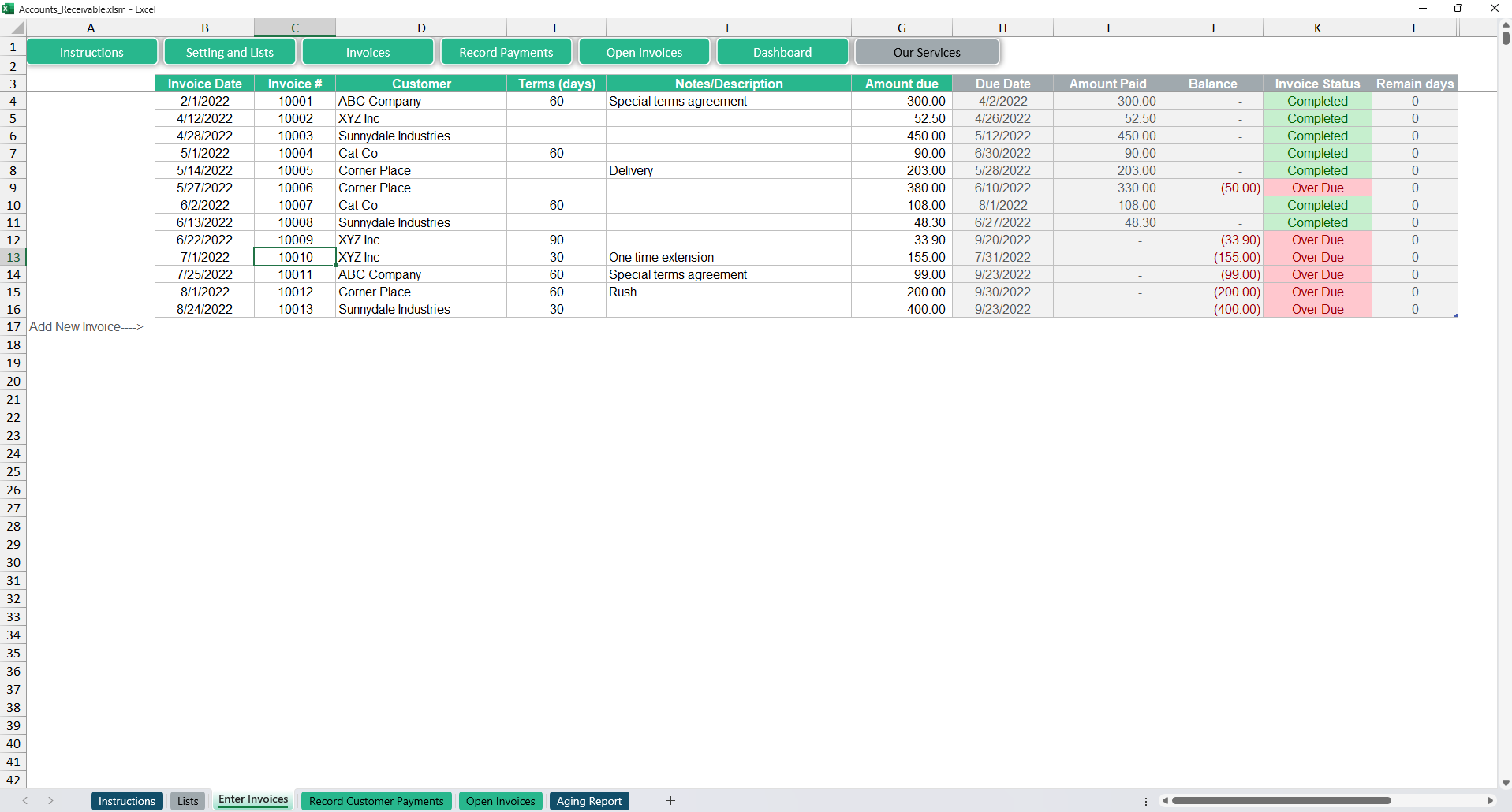This screenshot has height=812, width=1512.
Task: Select column G header
Action: [x=901, y=28]
